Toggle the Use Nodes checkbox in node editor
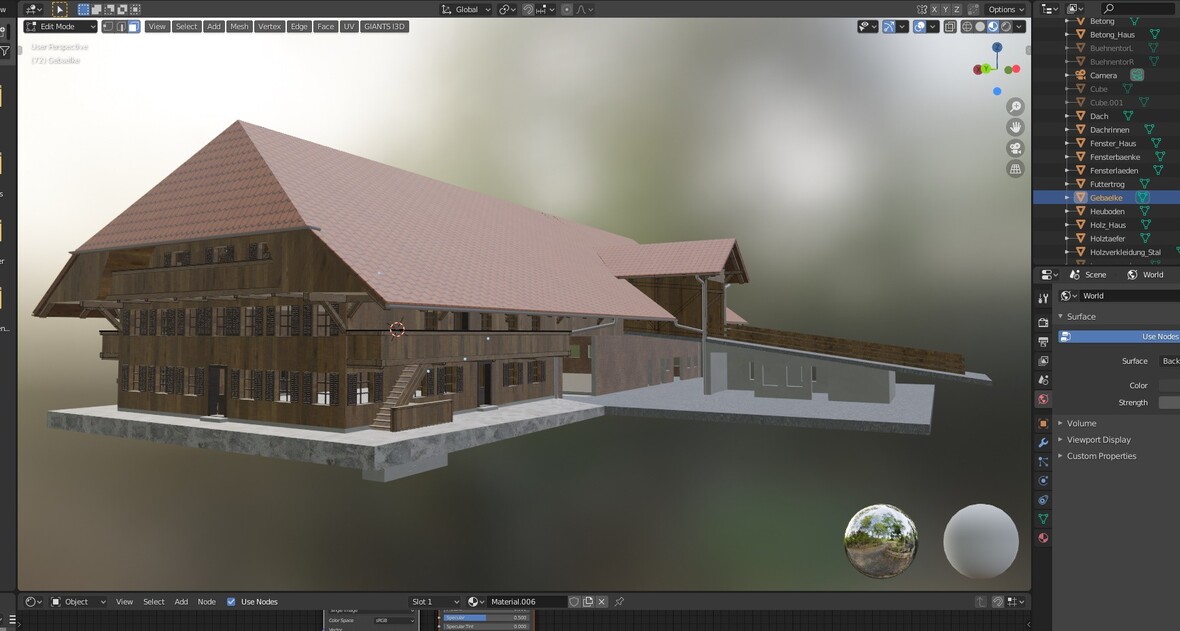 [231, 602]
